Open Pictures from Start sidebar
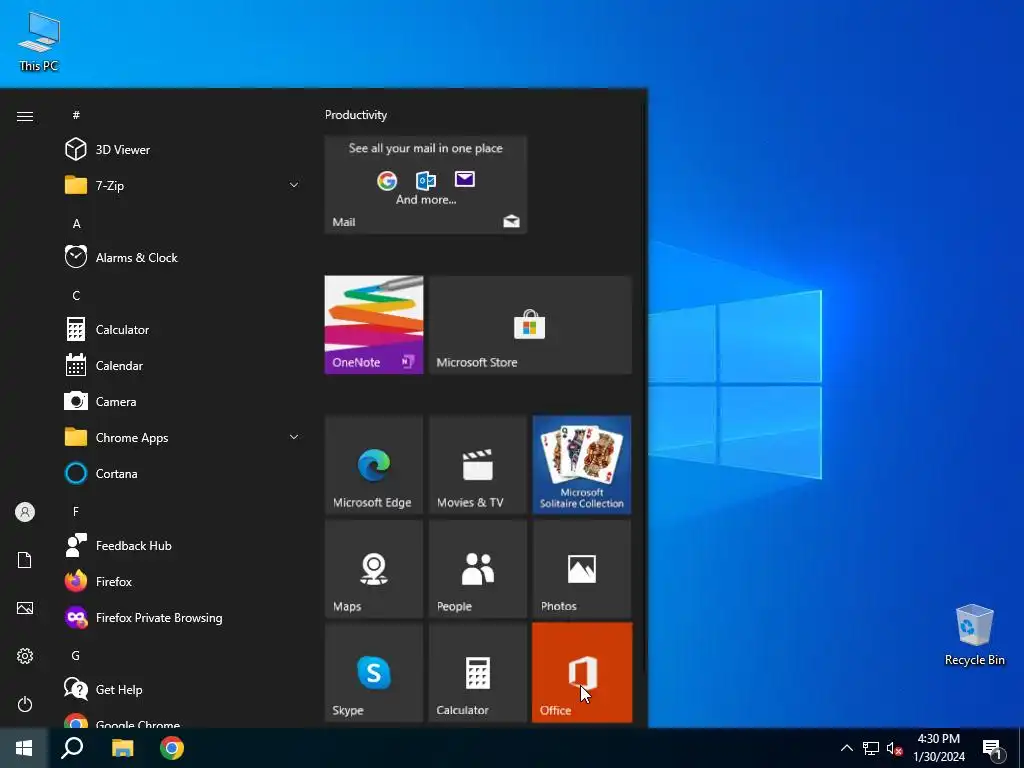Screen dimensions: 1024x768 25,608
